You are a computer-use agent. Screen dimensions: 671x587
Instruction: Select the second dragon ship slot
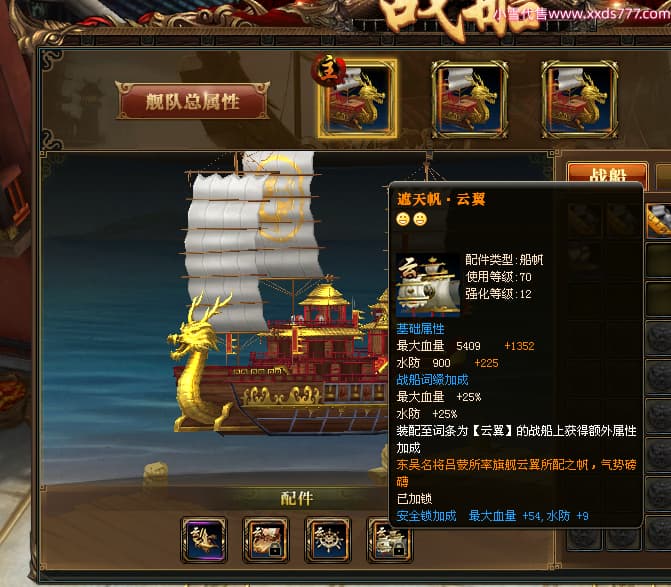(469, 100)
